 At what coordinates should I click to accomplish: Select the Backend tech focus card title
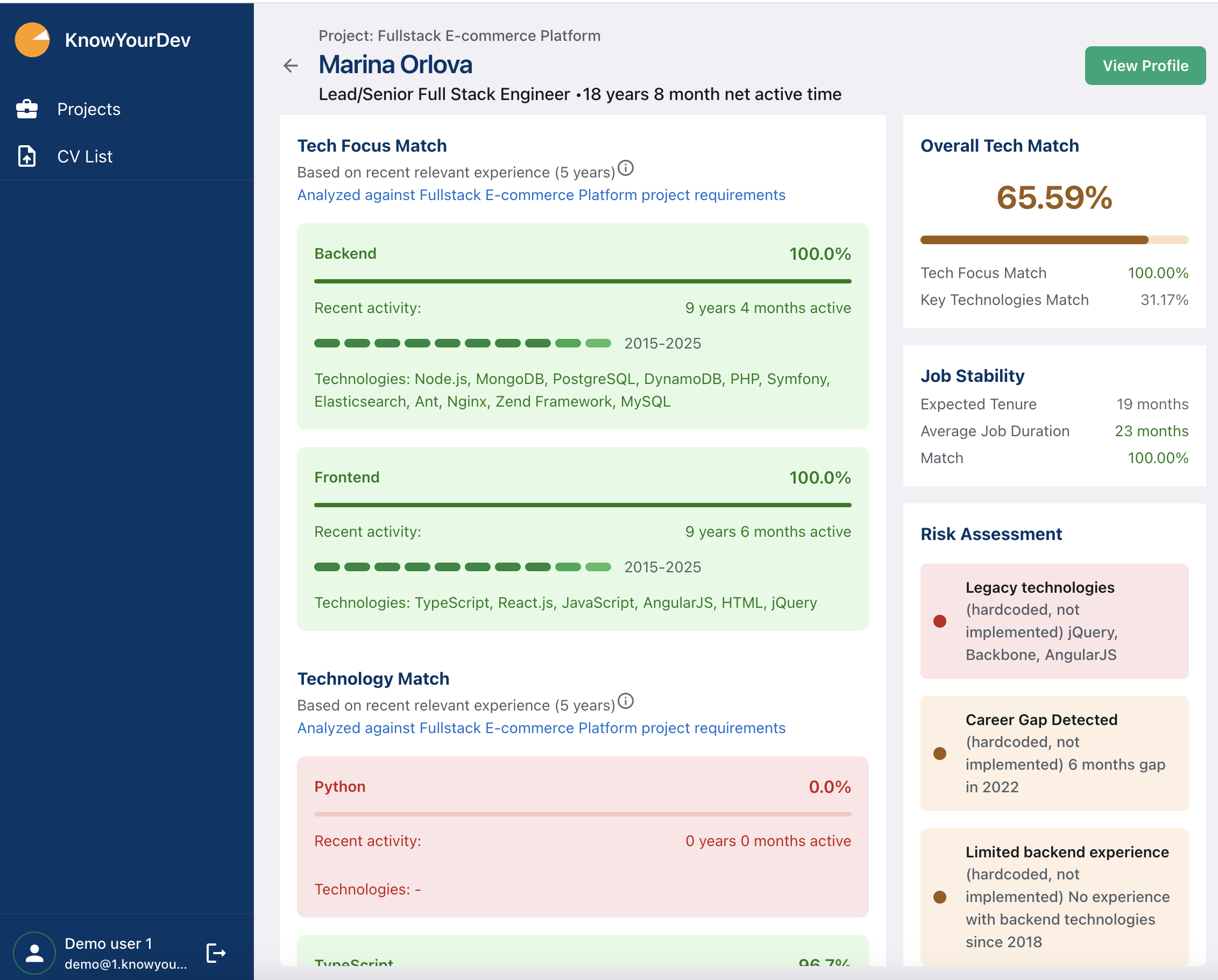[x=345, y=254]
